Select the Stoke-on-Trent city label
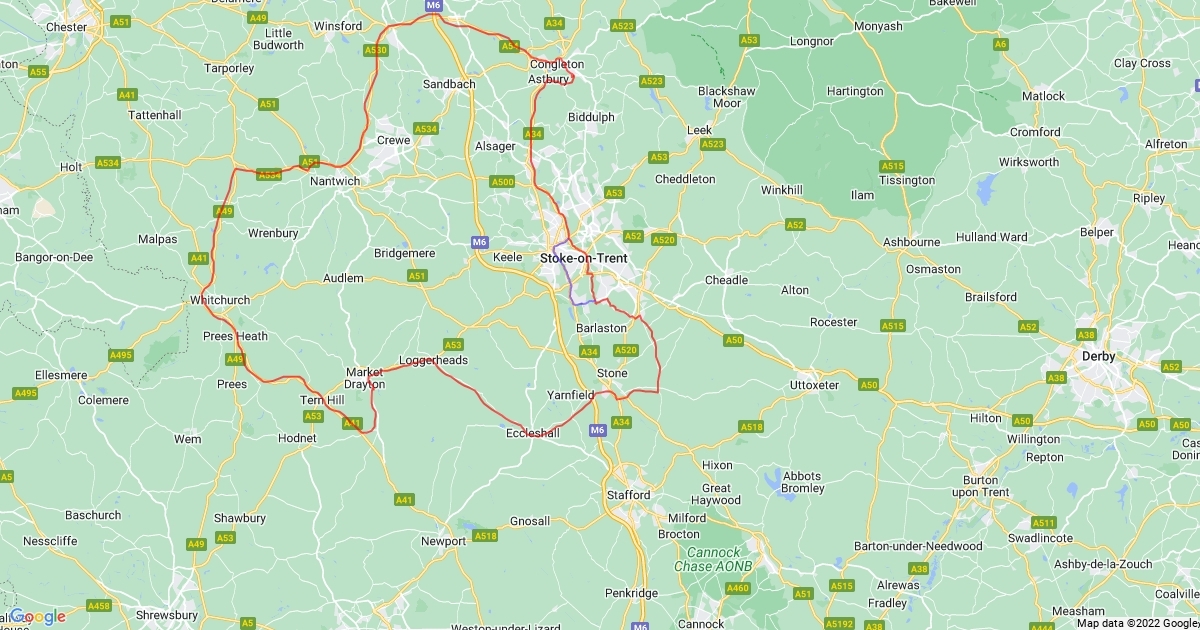The height and width of the screenshot is (630, 1200). (584, 258)
